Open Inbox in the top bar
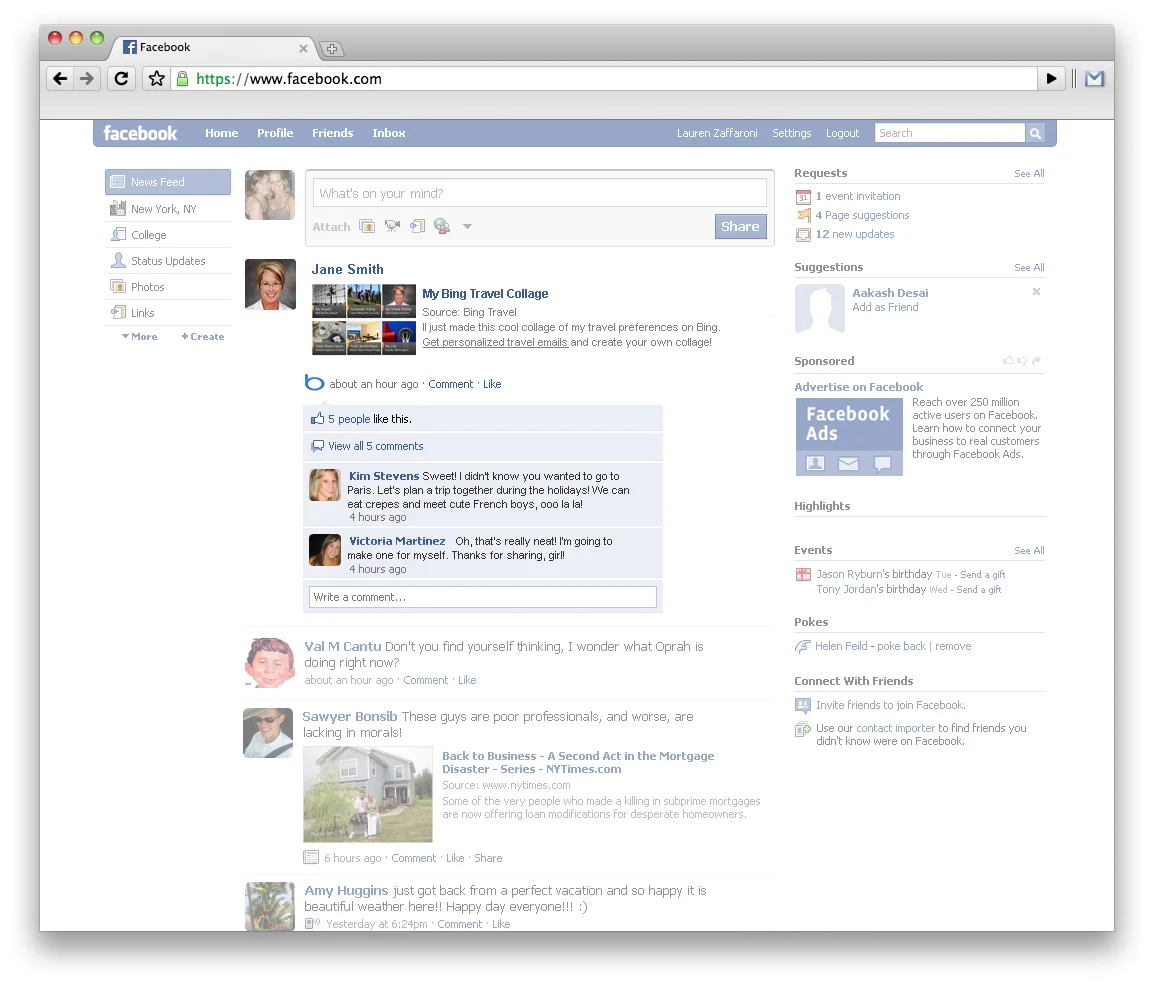 point(389,133)
